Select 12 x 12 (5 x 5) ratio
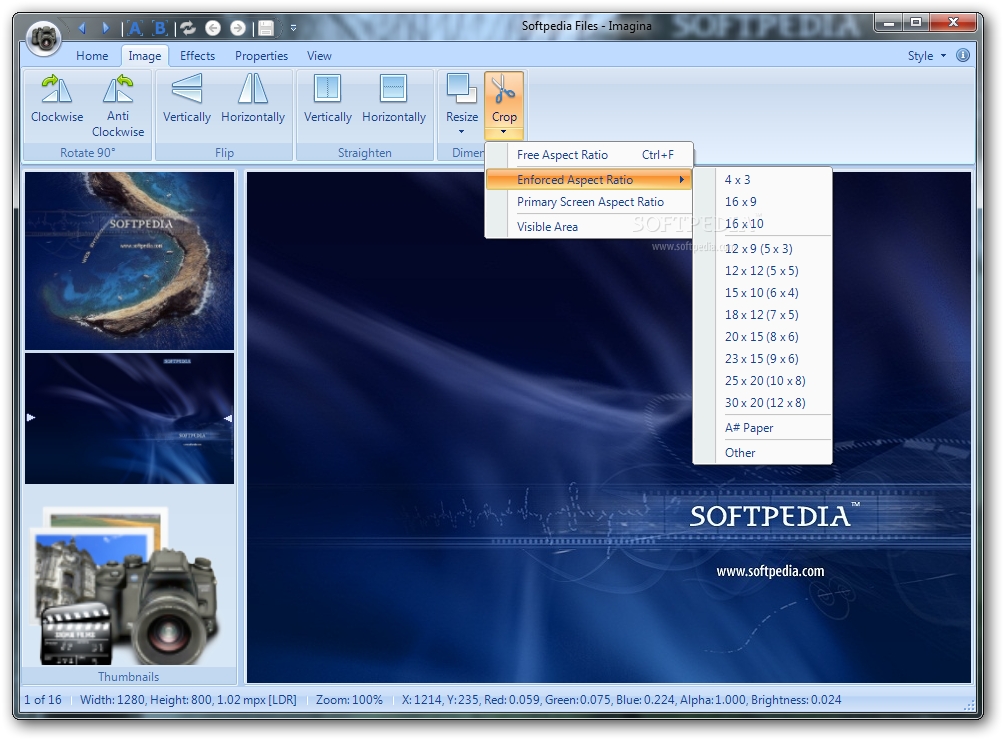 click(x=763, y=271)
